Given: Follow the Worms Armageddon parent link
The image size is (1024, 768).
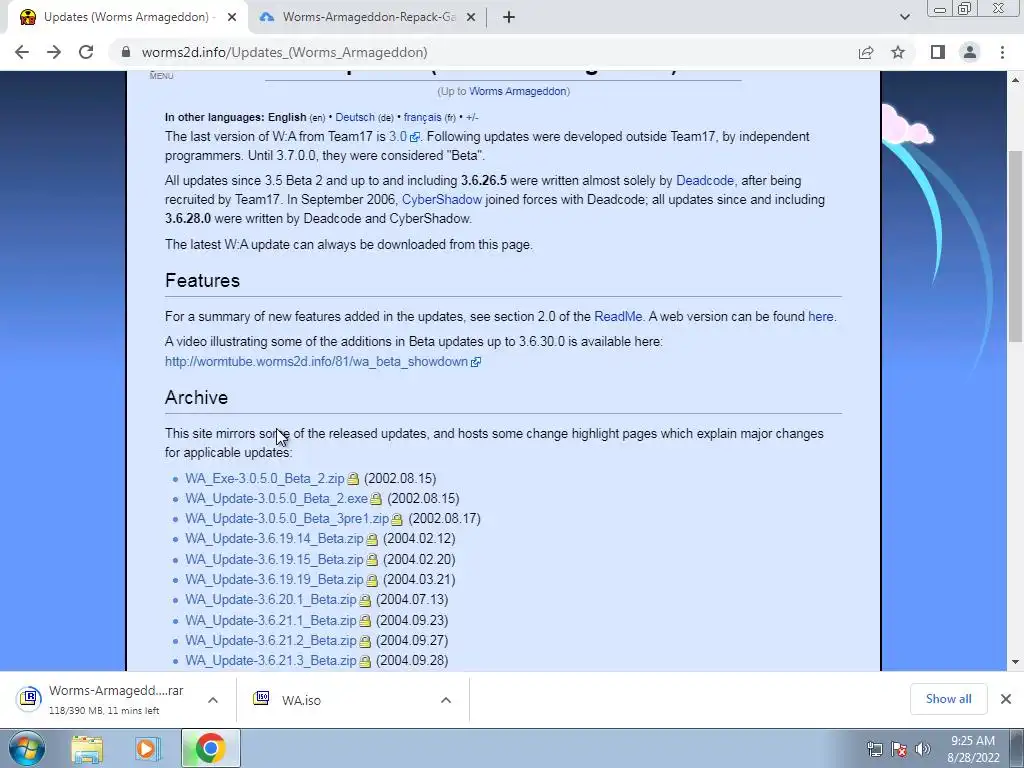Looking at the screenshot, I should pyautogui.click(x=518, y=91).
